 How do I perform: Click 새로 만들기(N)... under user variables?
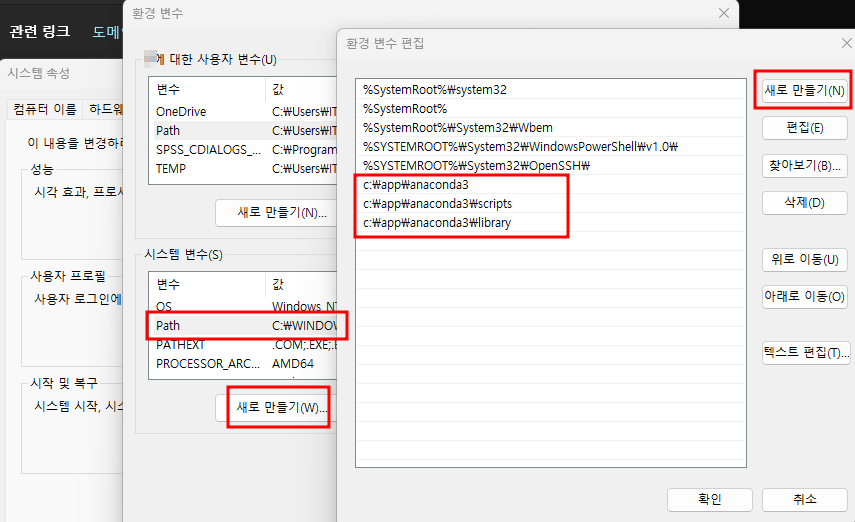pos(277,213)
